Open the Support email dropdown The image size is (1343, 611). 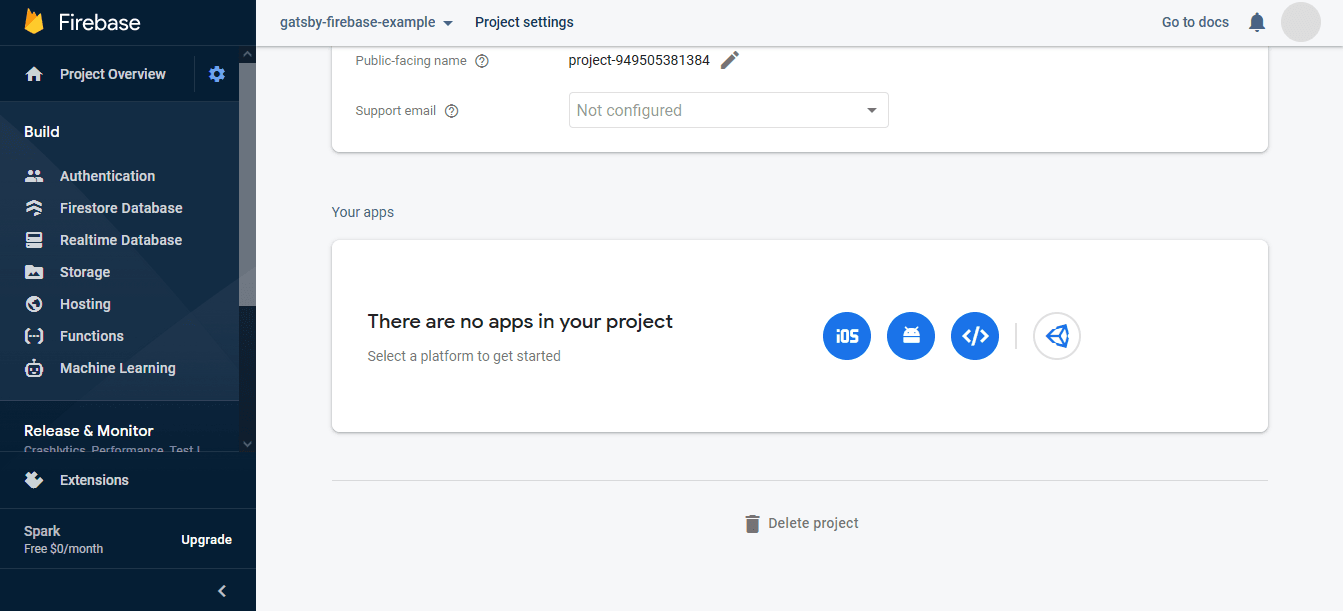click(x=729, y=110)
